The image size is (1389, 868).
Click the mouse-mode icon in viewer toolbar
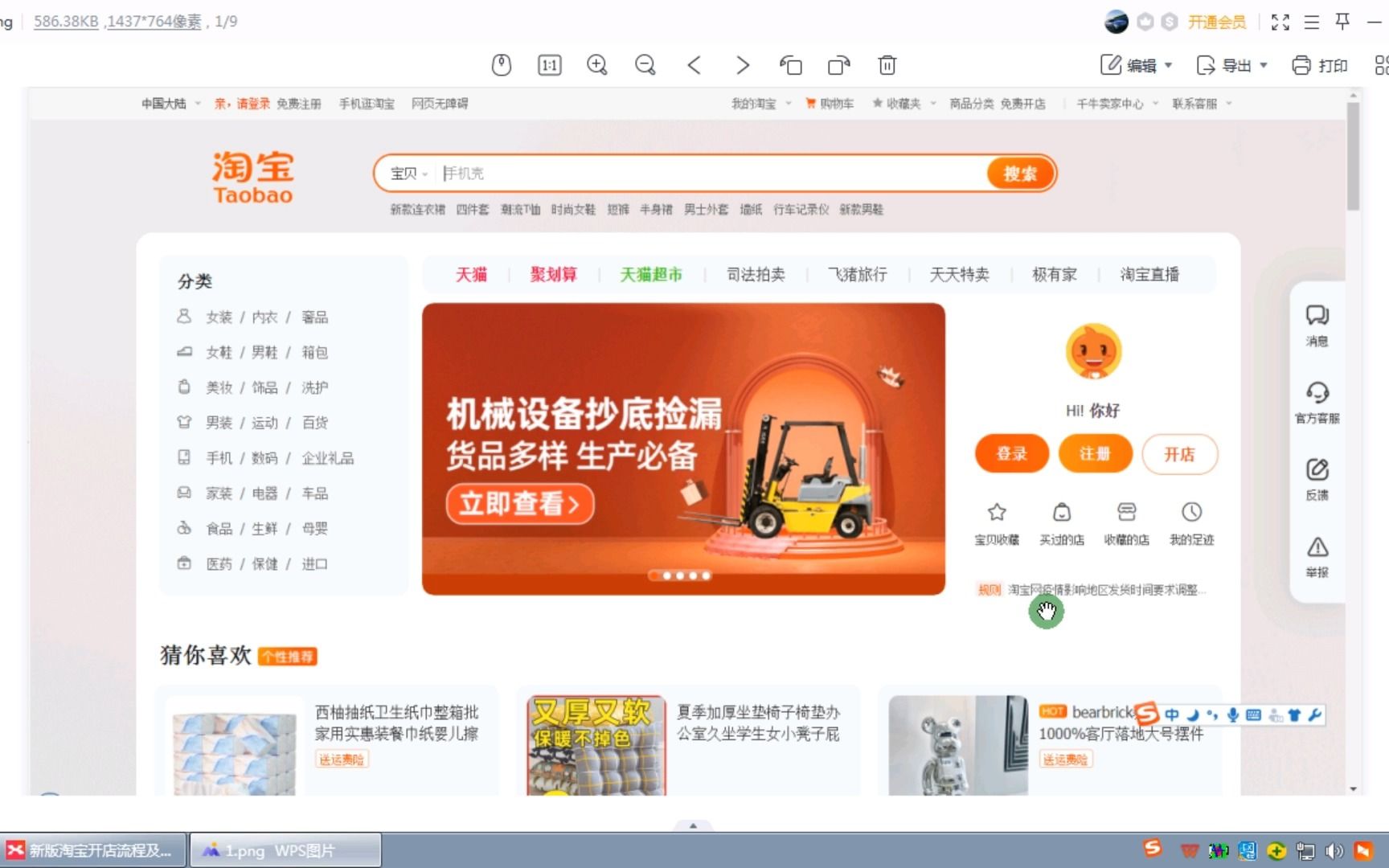pos(502,65)
